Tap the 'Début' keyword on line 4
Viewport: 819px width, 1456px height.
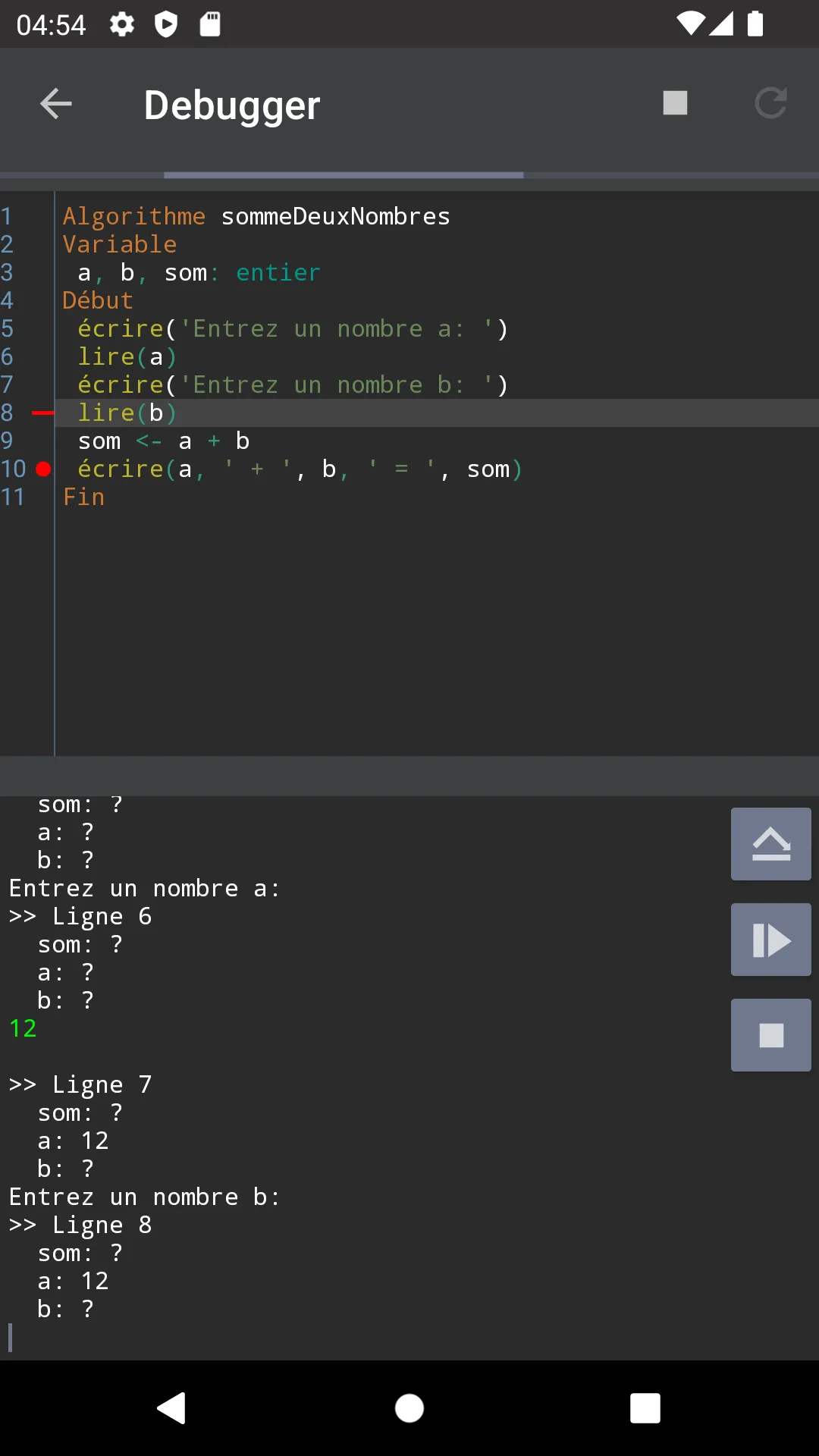point(98,301)
